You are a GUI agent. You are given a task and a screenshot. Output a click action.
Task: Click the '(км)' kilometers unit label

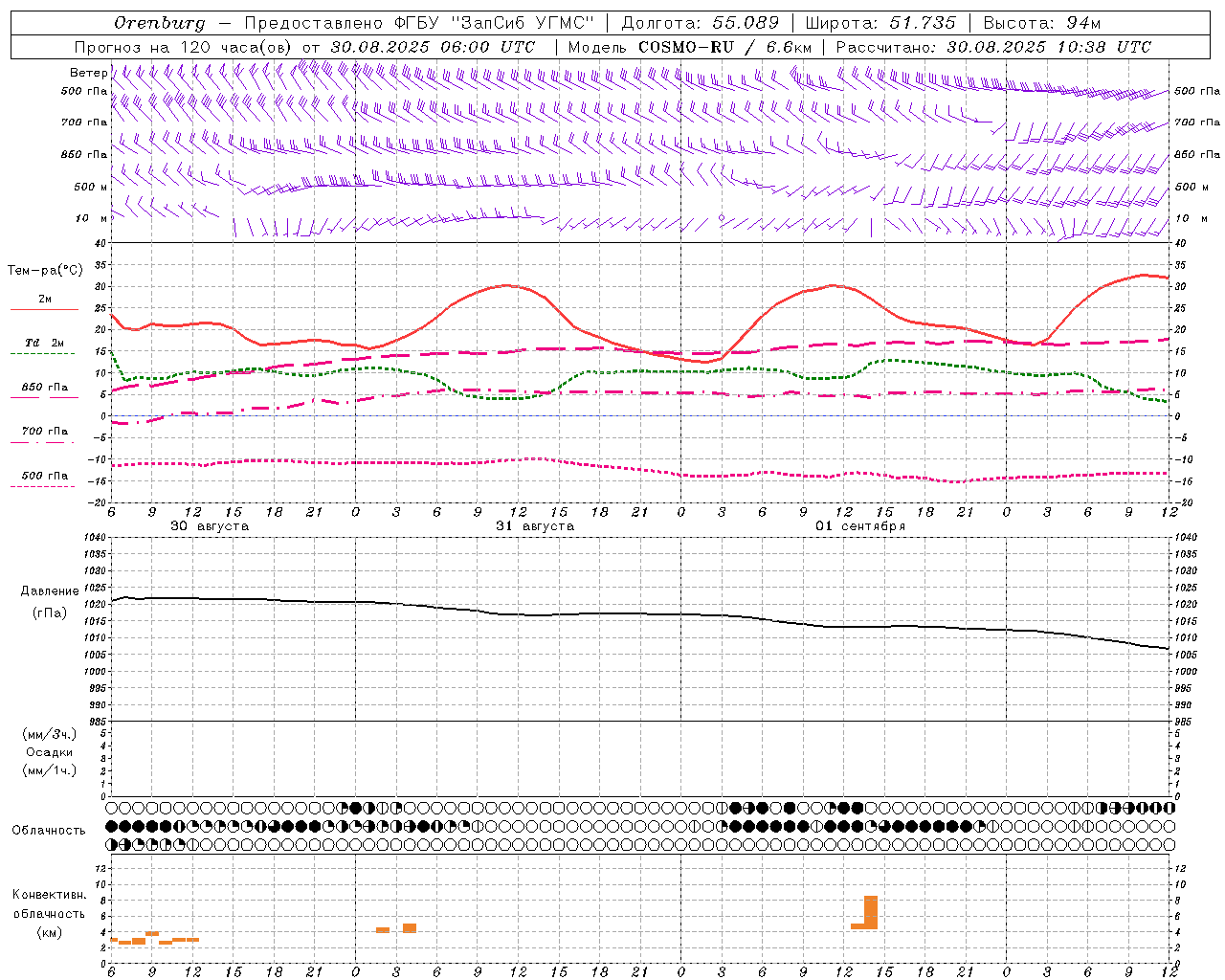[x=50, y=932]
